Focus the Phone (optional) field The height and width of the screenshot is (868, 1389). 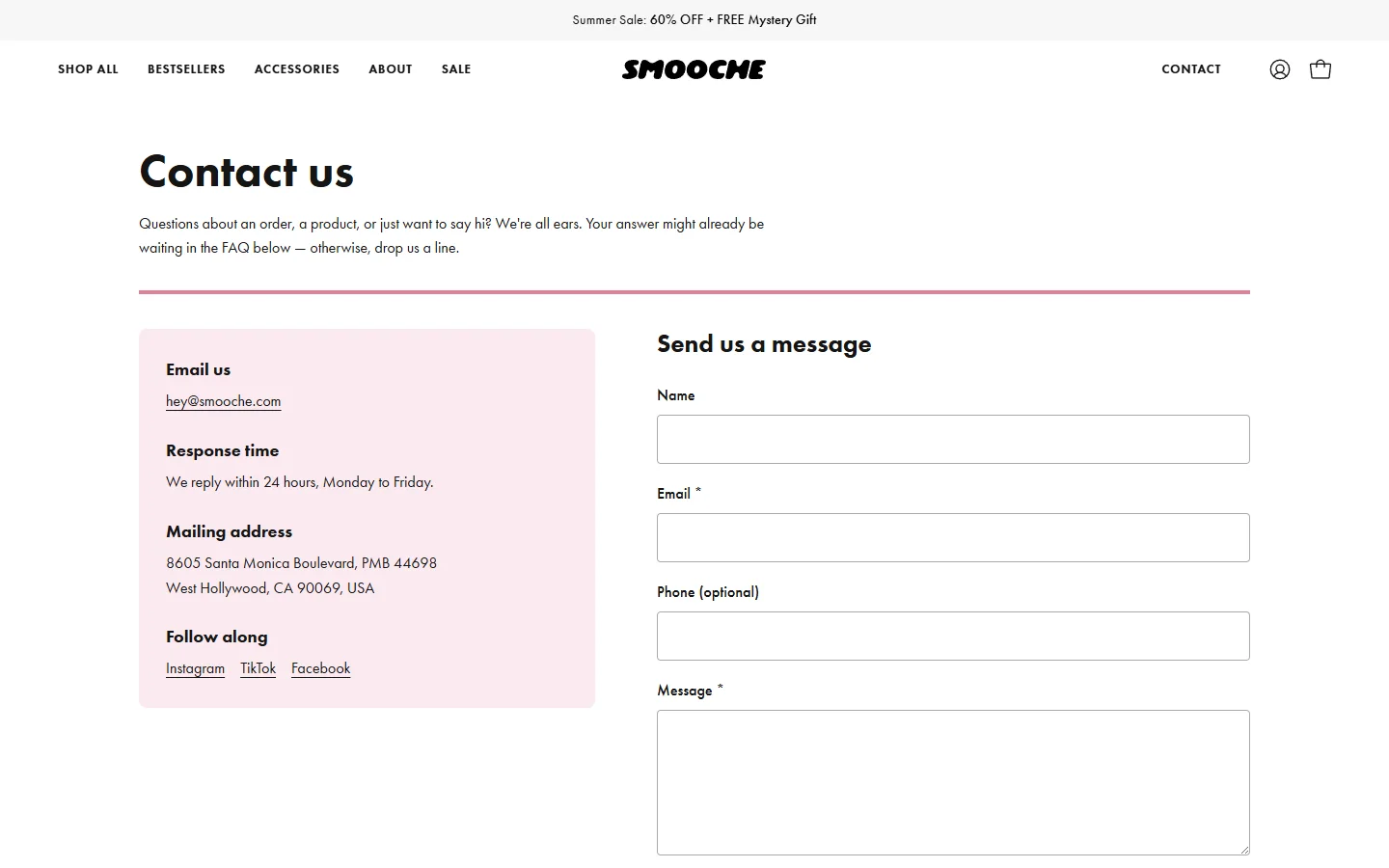[953, 637]
